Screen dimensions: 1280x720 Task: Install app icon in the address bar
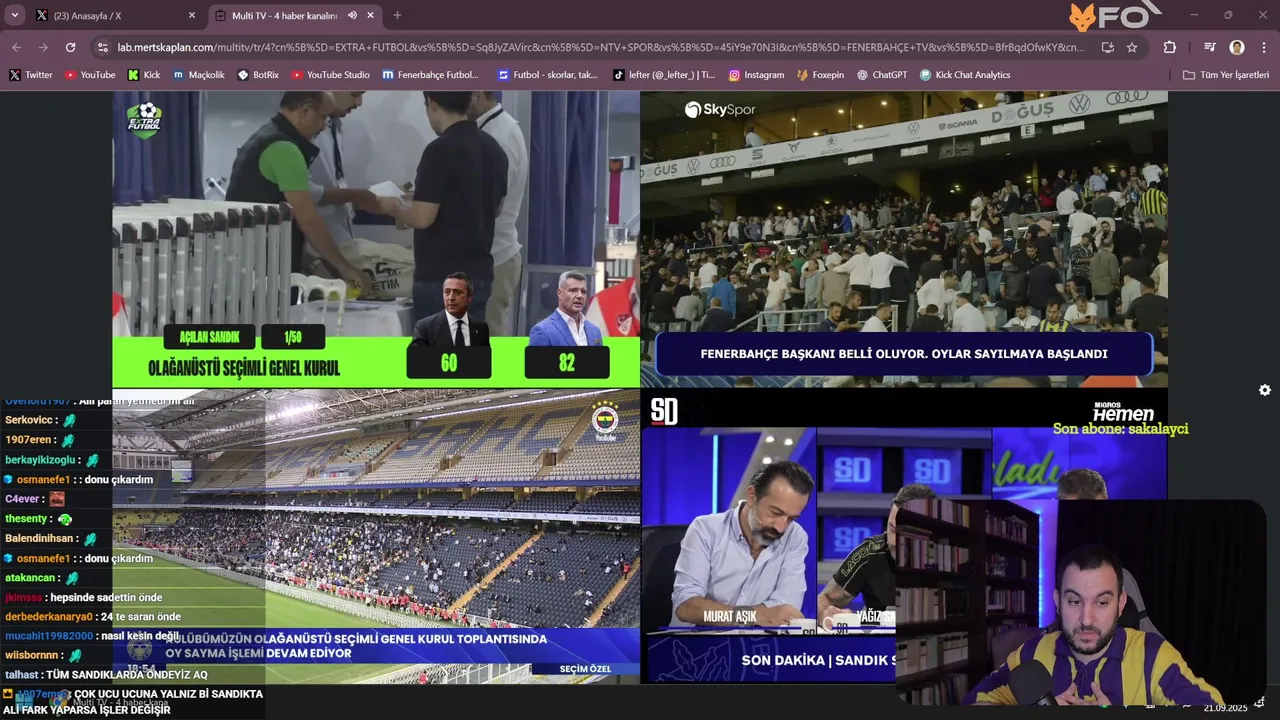click(x=1107, y=47)
